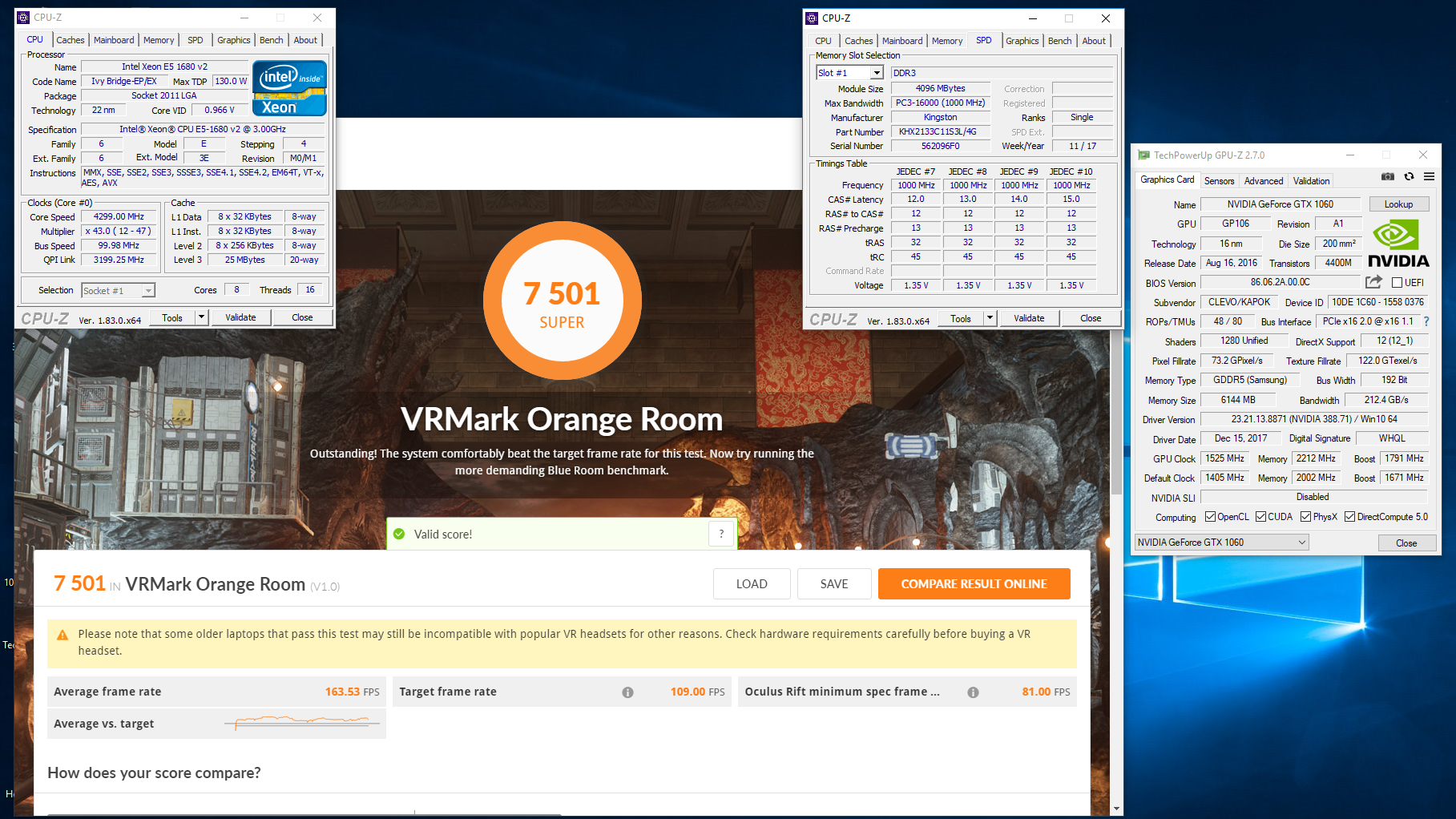Click the 7 501 SUPER score circle
Screen dimensions: 1456x819
tap(562, 301)
